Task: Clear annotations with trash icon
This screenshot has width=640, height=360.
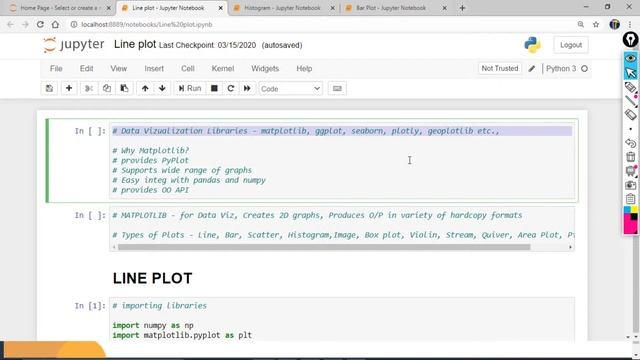Action: coord(631,157)
